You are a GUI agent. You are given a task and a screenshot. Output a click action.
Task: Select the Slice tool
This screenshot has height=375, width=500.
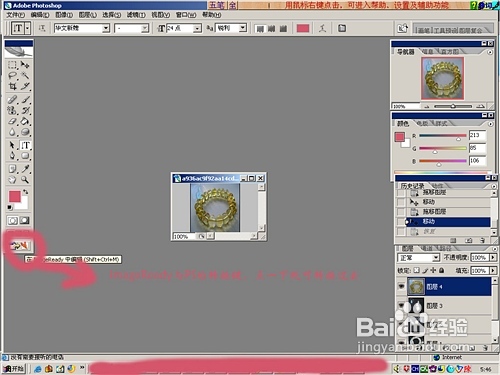tap(25, 86)
